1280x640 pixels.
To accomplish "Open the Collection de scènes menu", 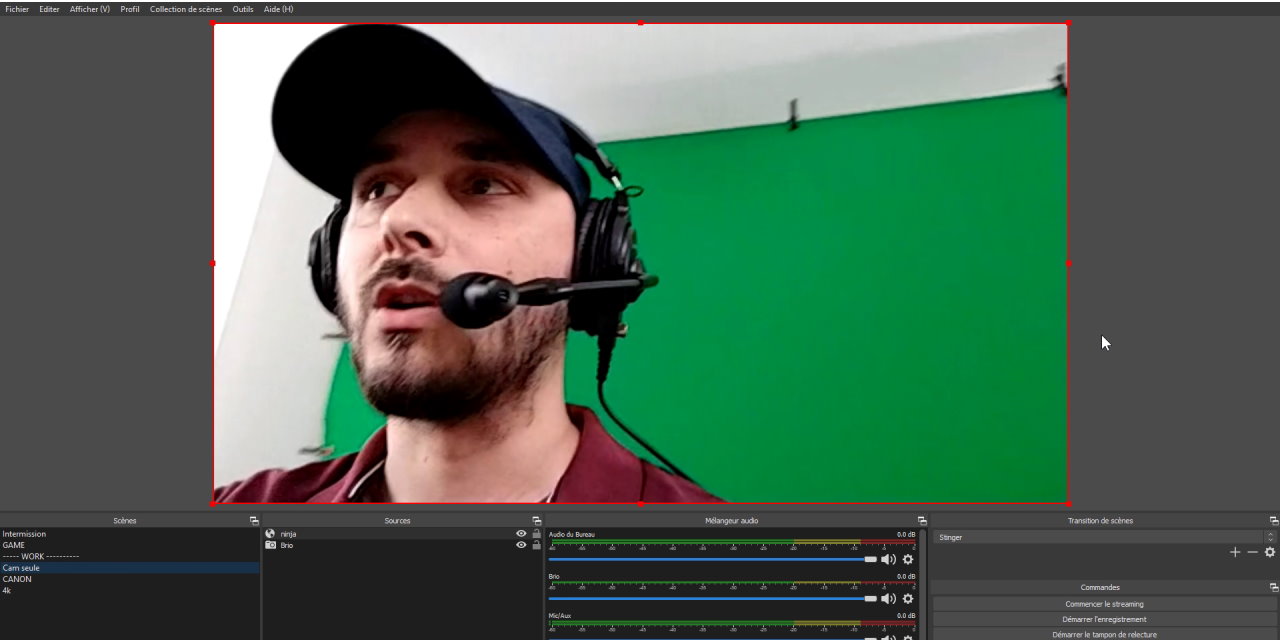I will pos(186,9).
